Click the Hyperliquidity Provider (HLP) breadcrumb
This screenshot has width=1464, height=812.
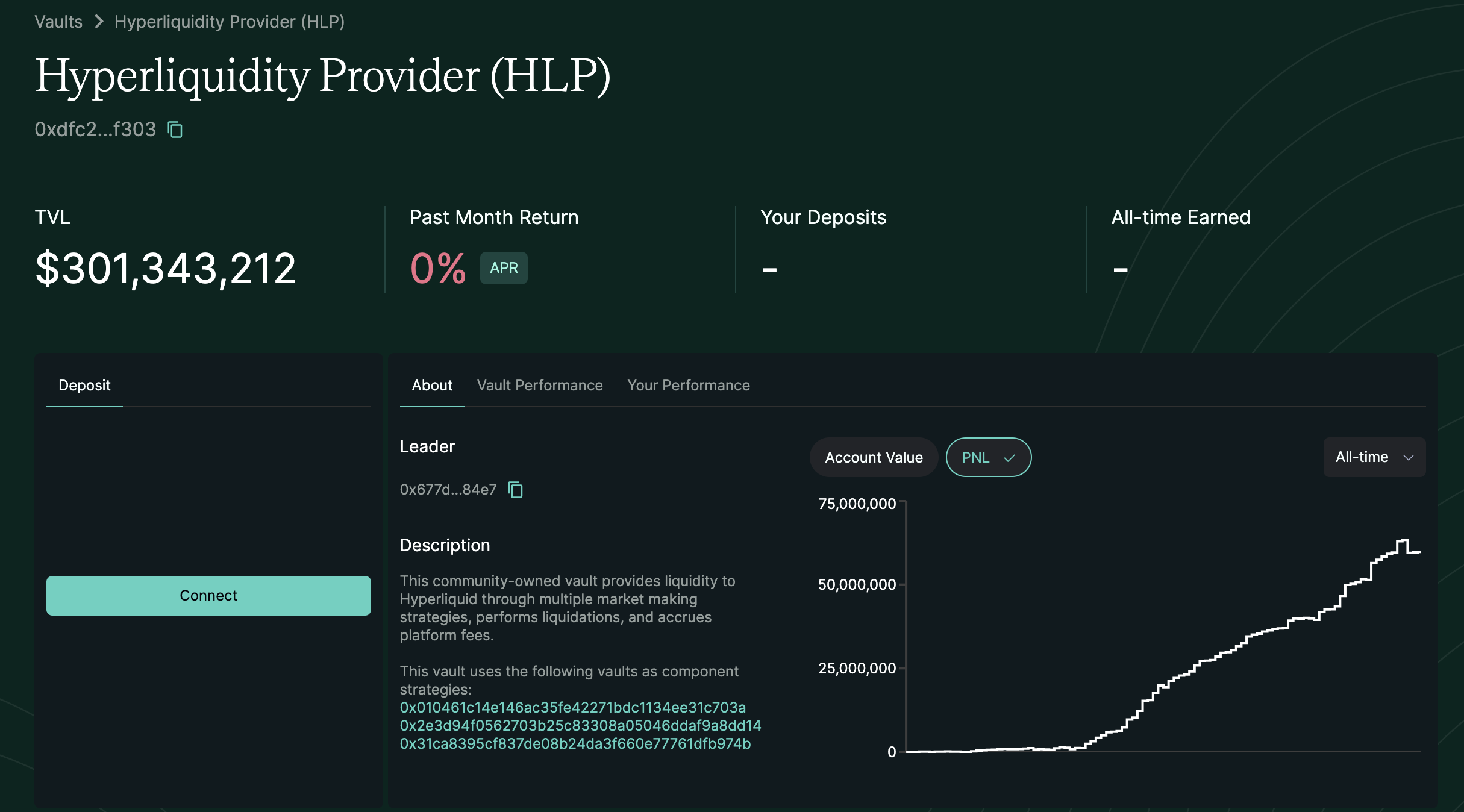(x=230, y=22)
